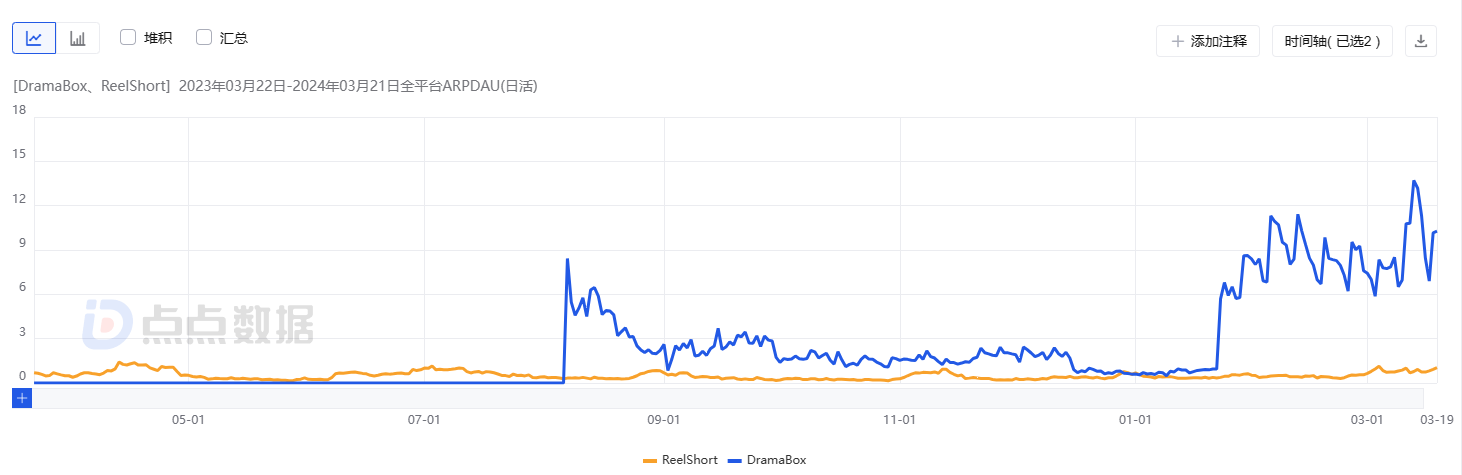Viewport: 1462px width, 475px height.
Task: Pick the 11-01 x-axis date label
Action: (901, 421)
